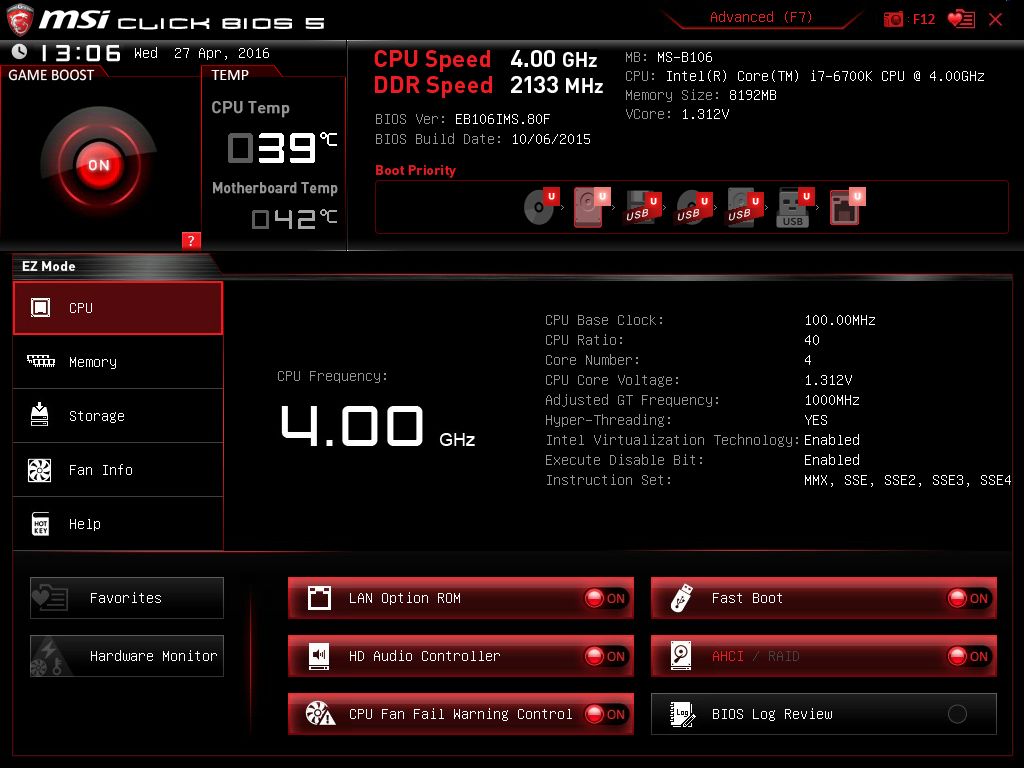Switch to Advanced (F7) mode
This screenshot has height=768, width=1024.
click(x=761, y=18)
